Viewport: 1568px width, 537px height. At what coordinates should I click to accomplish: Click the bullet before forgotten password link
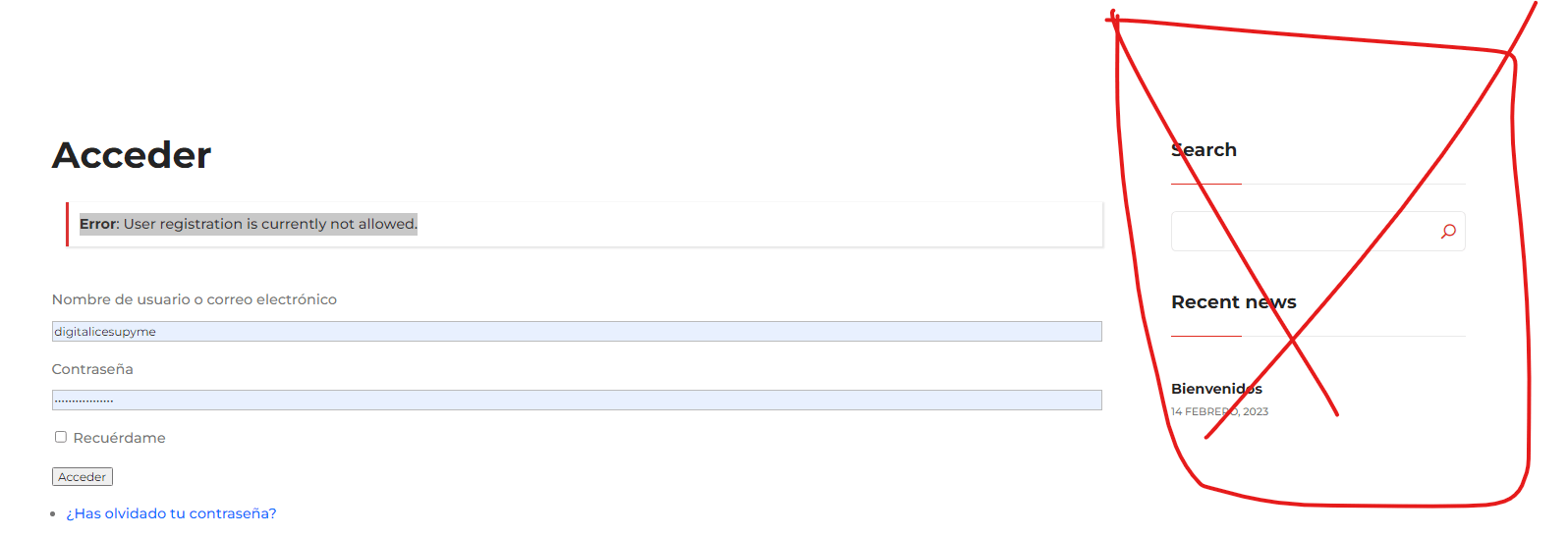pos(53,514)
